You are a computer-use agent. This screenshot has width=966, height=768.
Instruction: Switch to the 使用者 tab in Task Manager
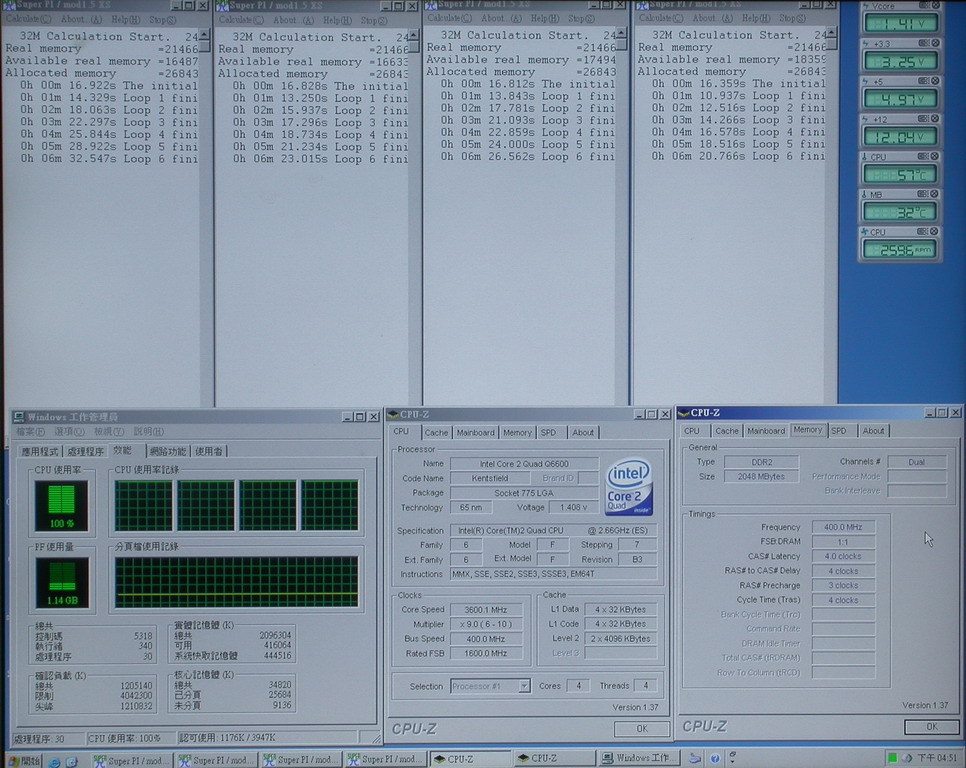coord(209,451)
